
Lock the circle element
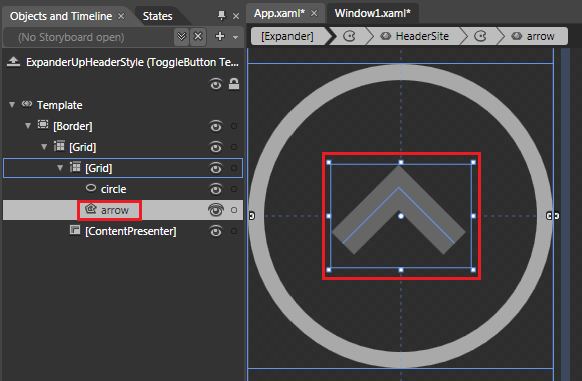(234, 189)
